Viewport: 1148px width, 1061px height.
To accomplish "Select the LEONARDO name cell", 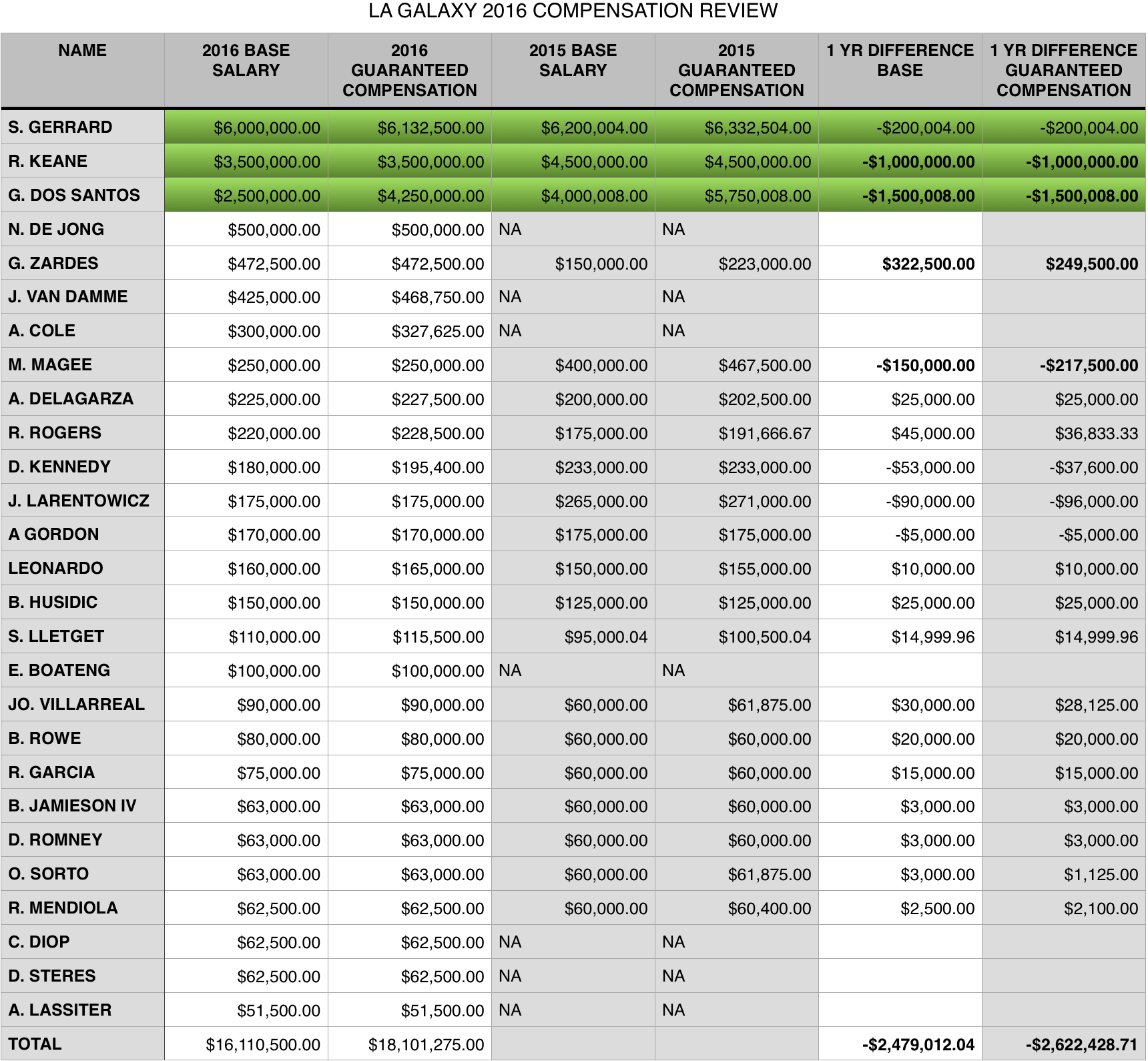I will coord(82,568).
